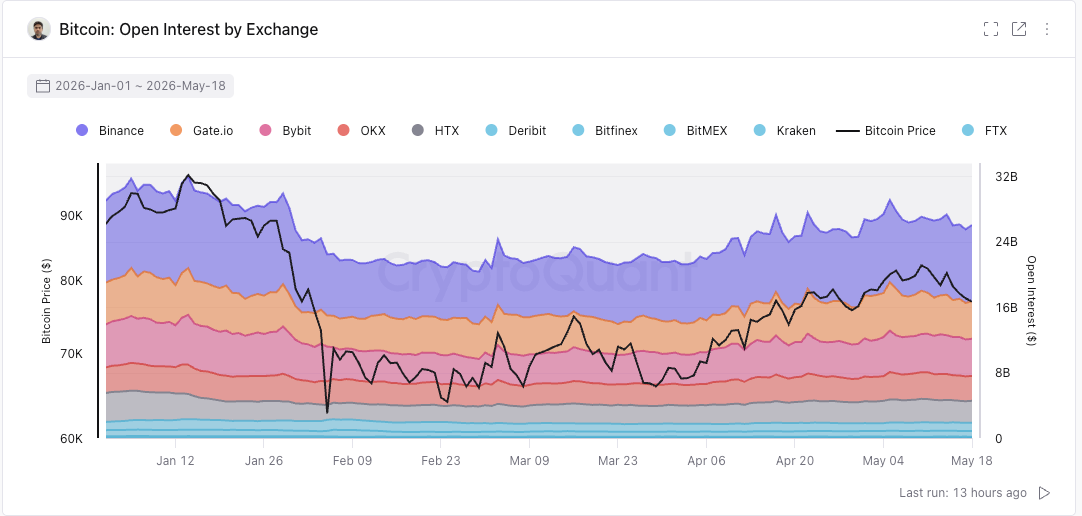Click the author avatar next to title
1082x516 pixels.
click(39, 29)
